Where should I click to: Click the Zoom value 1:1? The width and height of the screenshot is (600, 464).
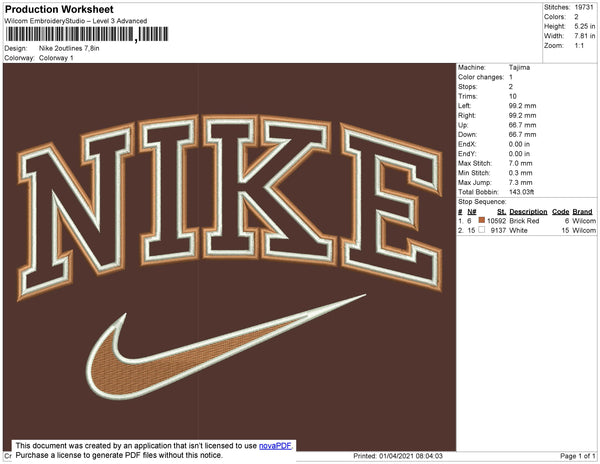click(x=579, y=46)
